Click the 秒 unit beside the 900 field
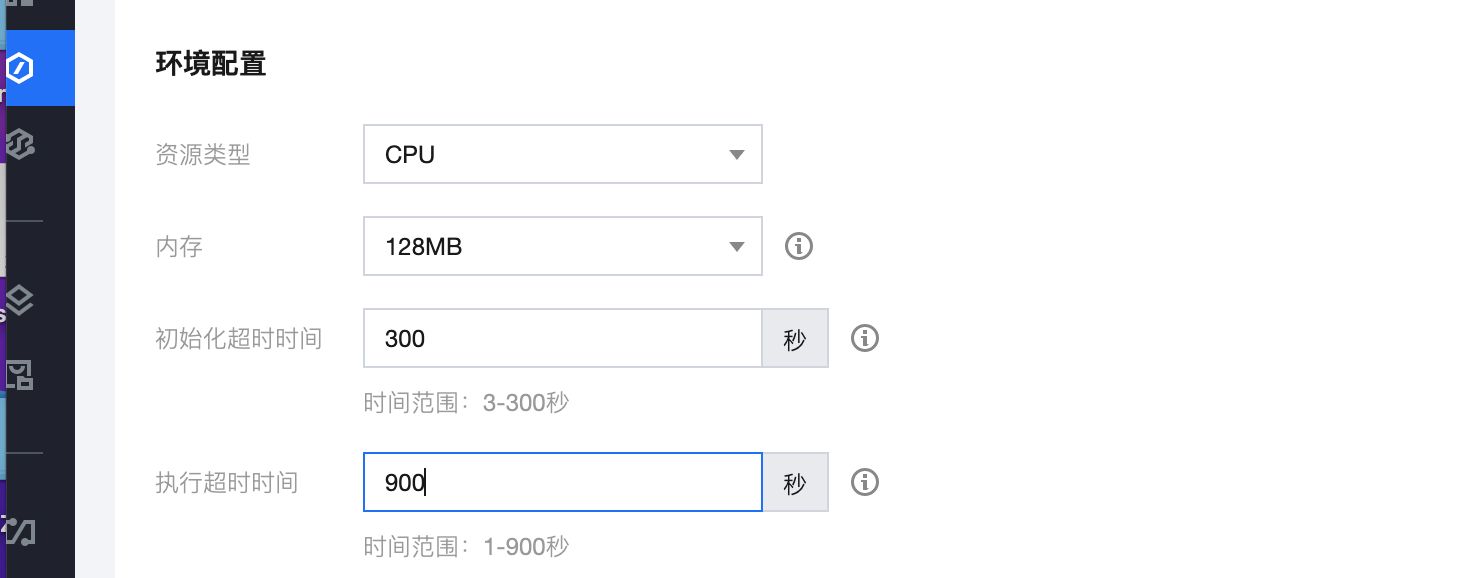 795,482
